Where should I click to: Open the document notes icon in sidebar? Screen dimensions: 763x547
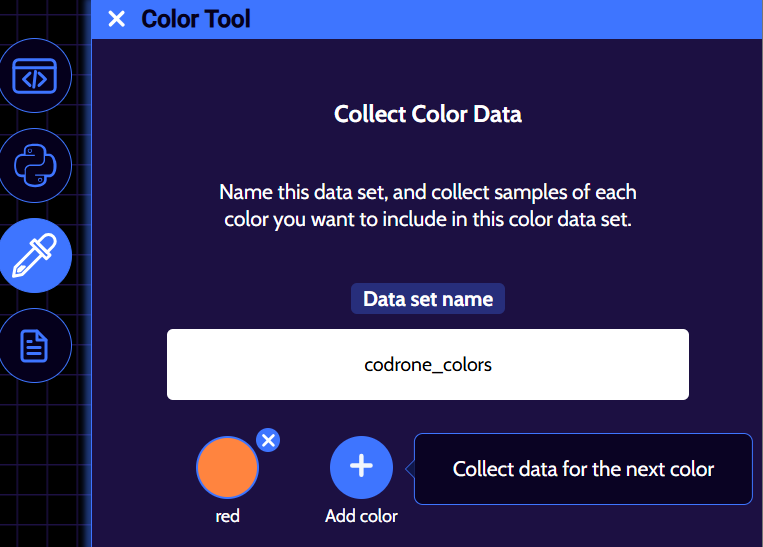[x=35, y=346]
